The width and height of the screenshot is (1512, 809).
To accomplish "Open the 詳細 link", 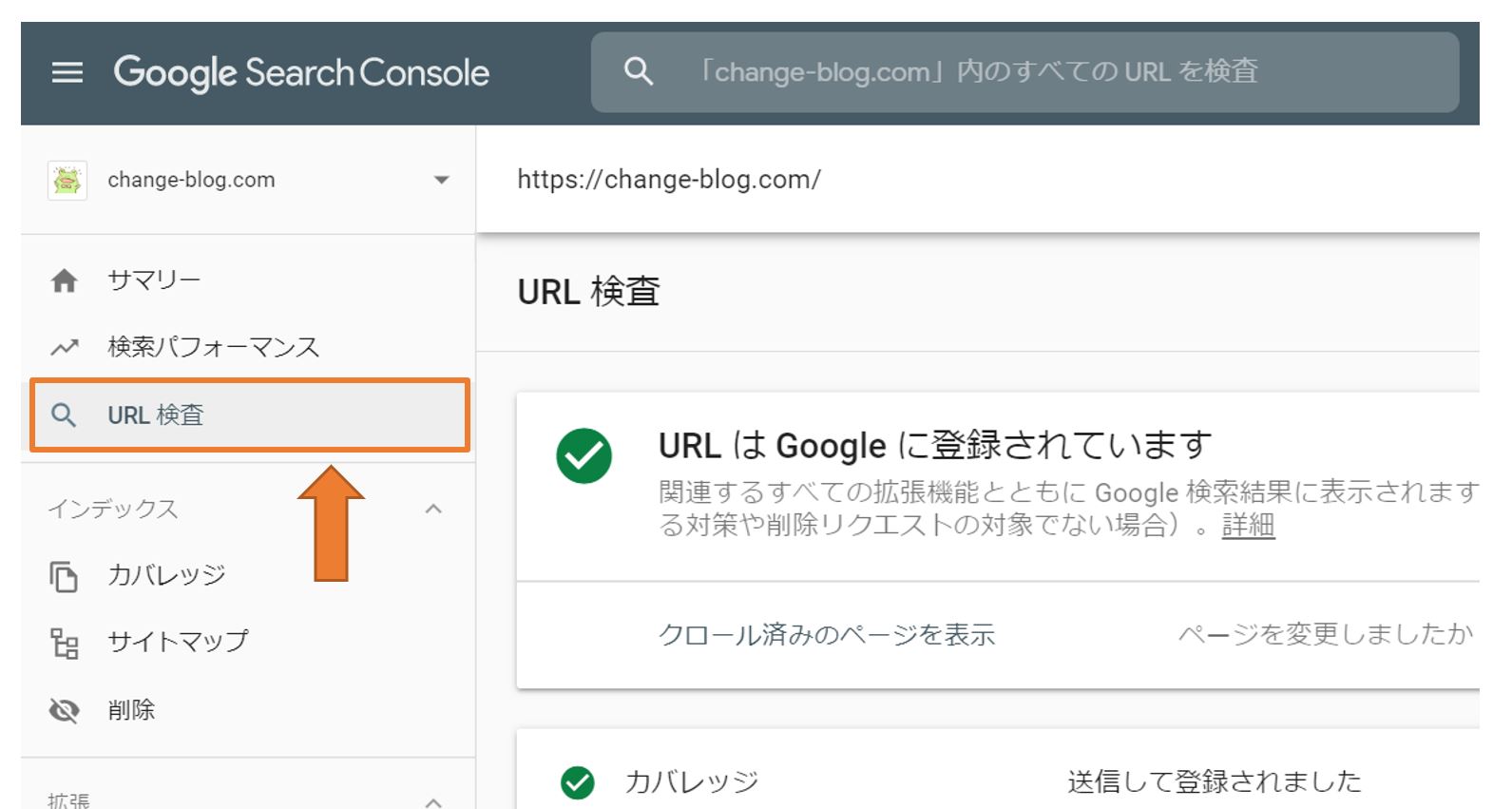I will coord(1248,525).
